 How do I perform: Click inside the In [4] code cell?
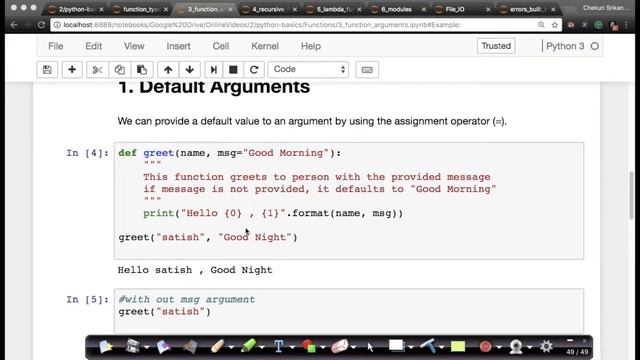[349, 200]
